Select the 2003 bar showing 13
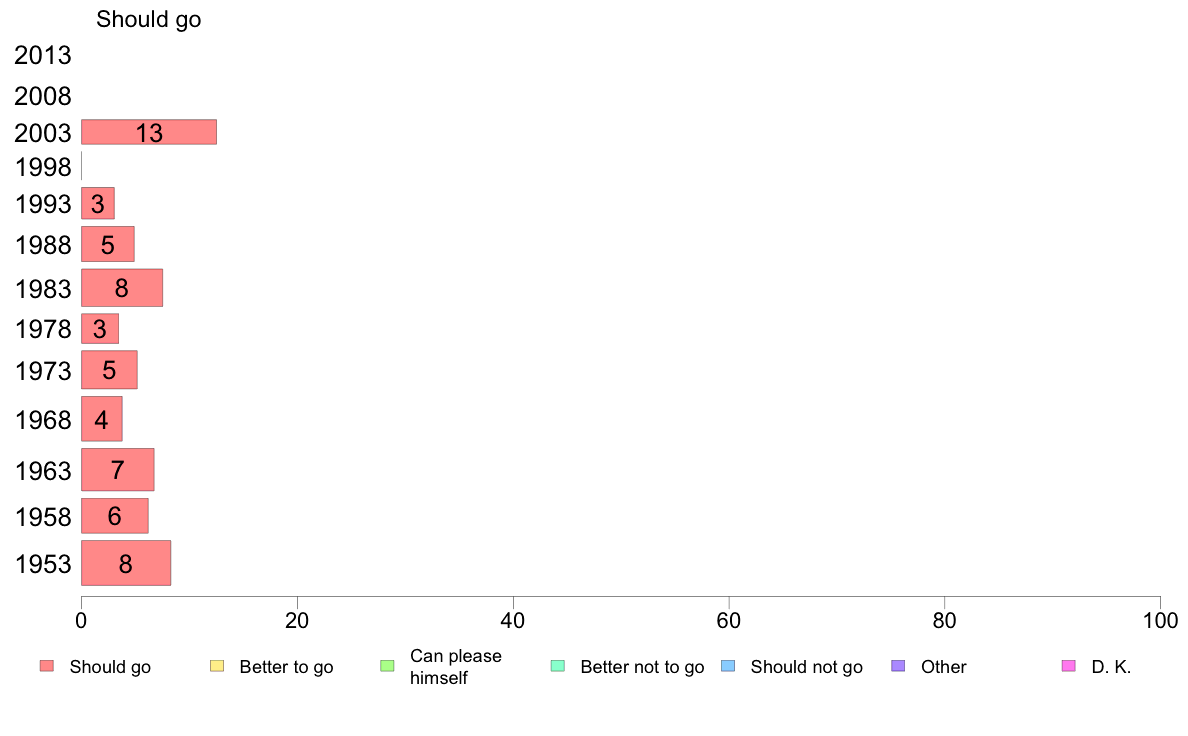1188x736 pixels. (x=149, y=132)
